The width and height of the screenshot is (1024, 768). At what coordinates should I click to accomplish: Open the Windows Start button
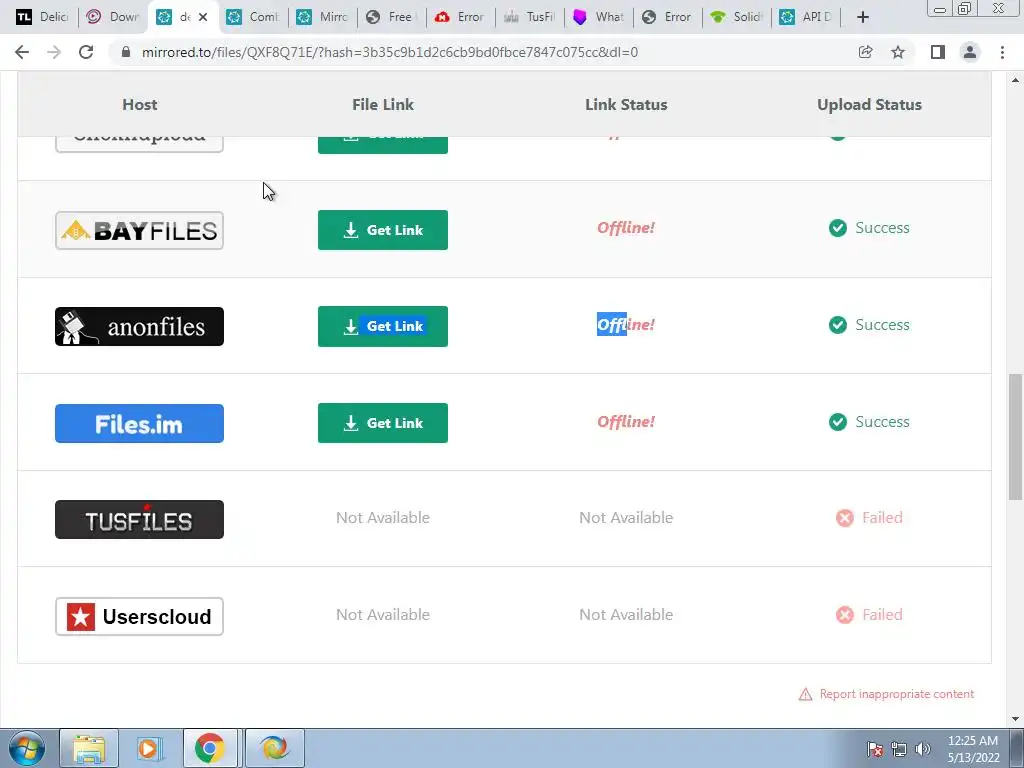click(x=26, y=748)
